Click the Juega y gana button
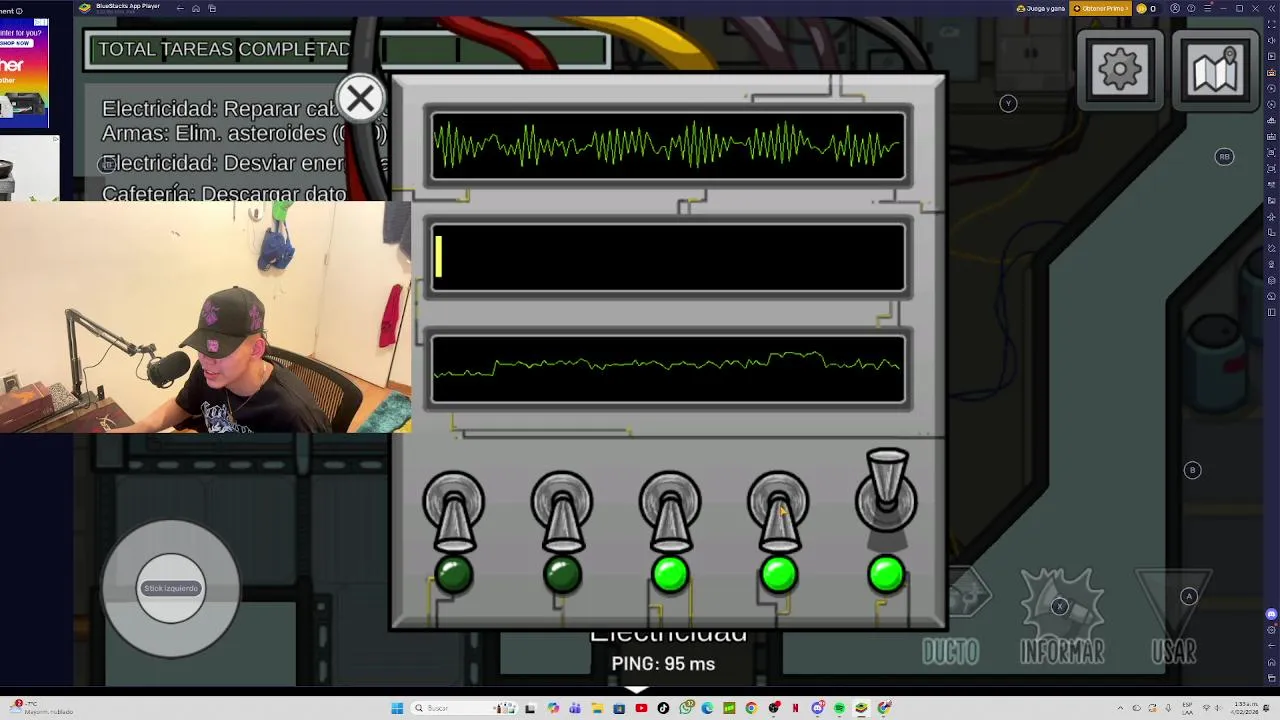The height and width of the screenshot is (720, 1280). point(1040,8)
